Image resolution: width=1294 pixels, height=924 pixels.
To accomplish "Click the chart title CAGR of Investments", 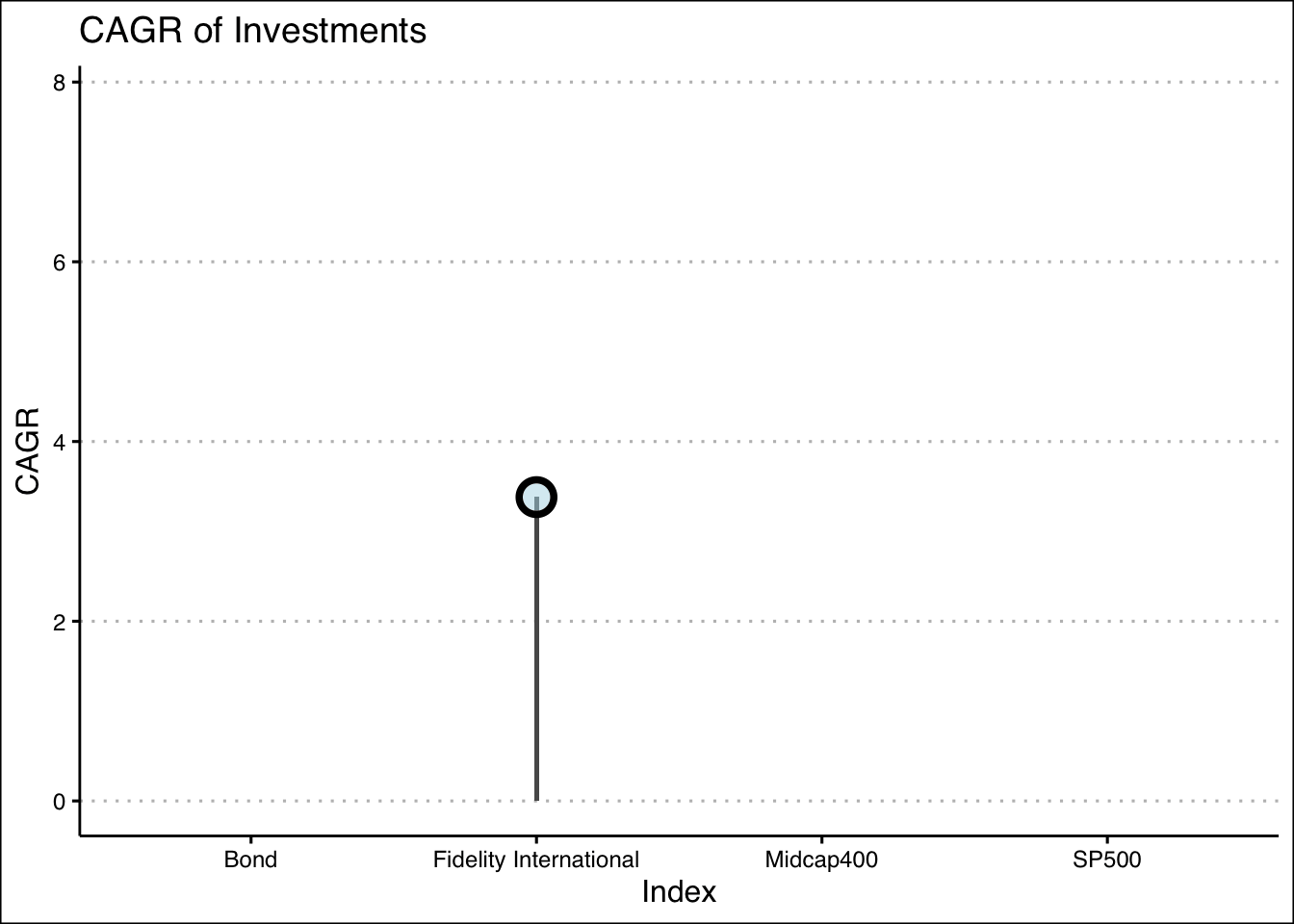I will coord(253,32).
